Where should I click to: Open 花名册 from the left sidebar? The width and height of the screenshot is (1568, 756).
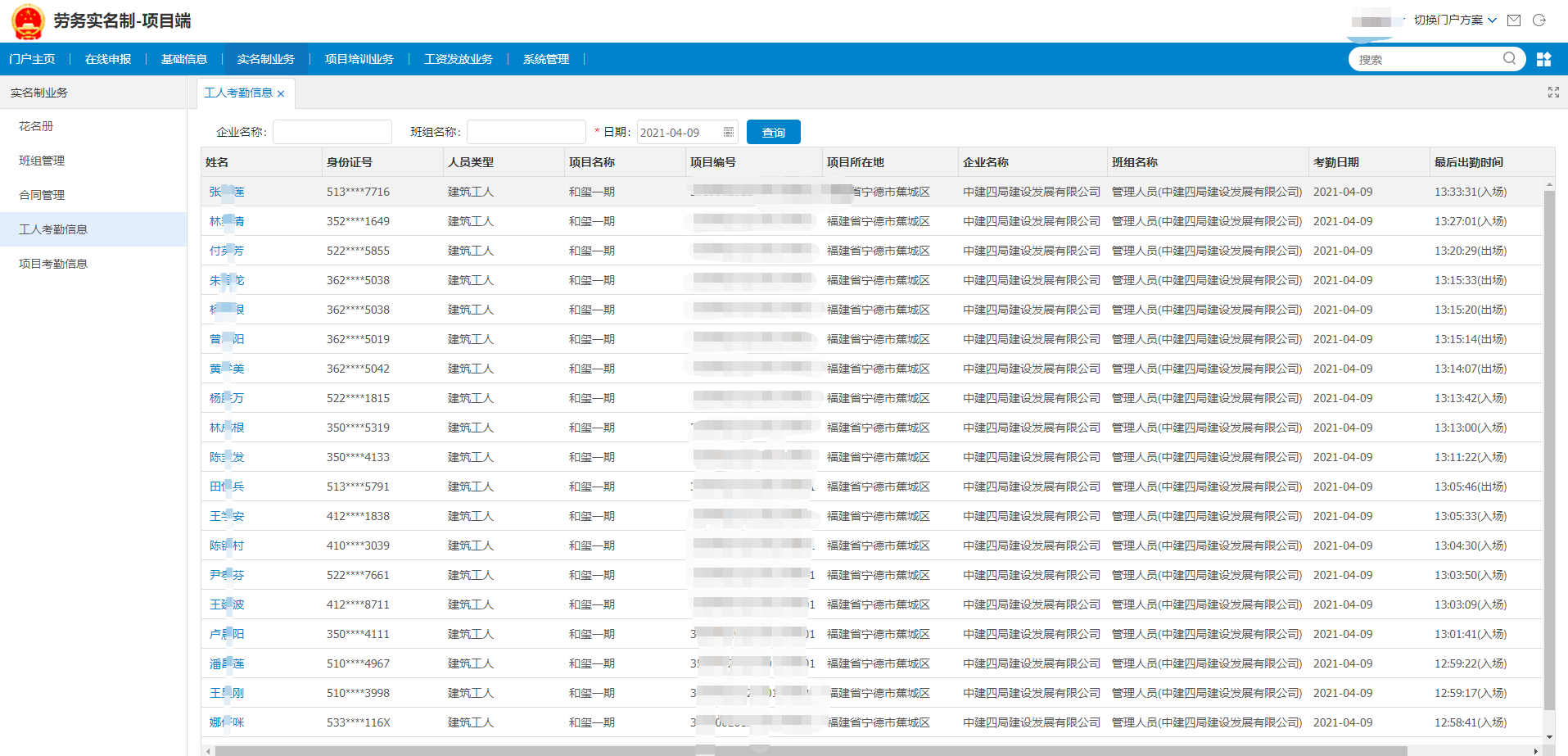36,126
